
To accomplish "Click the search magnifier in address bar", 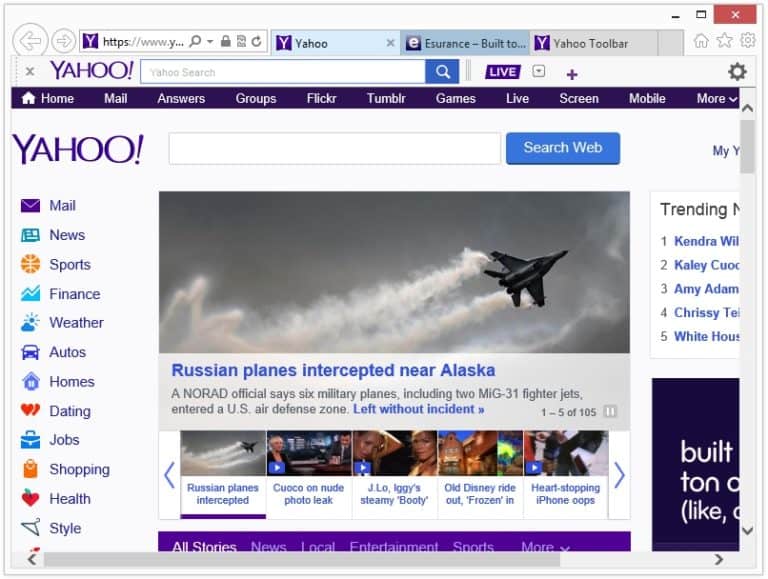I will (x=195, y=41).
